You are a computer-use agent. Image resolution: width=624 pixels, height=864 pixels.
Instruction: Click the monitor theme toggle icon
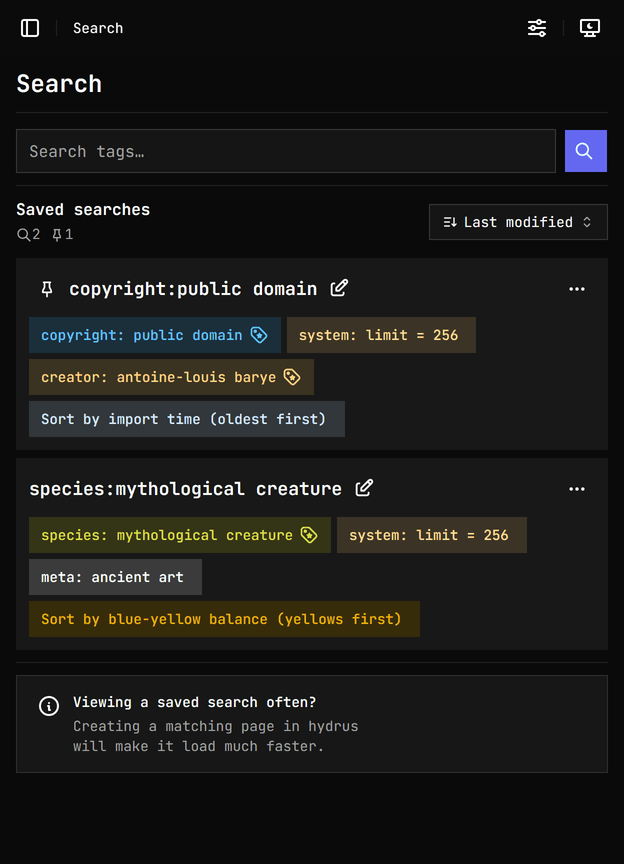click(x=590, y=28)
